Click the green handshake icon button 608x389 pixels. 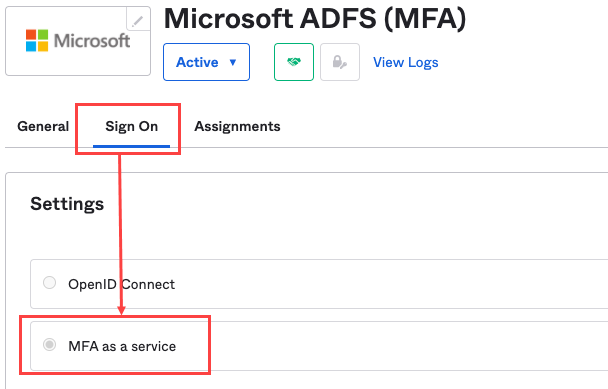(x=294, y=62)
